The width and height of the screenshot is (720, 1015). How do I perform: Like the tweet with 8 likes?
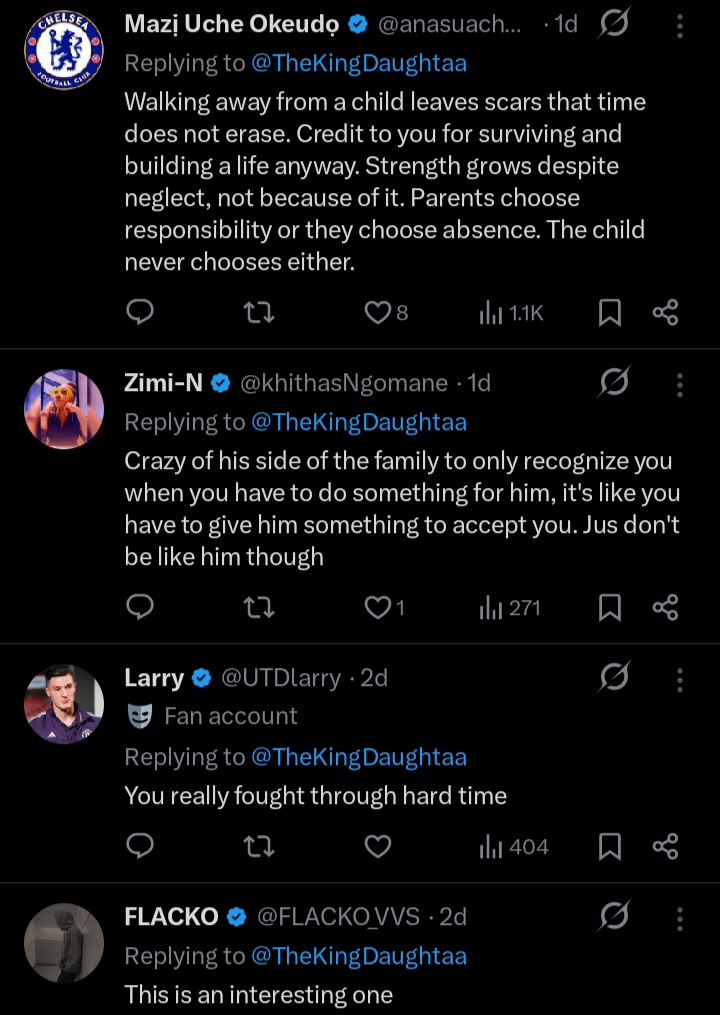coord(378,313)
